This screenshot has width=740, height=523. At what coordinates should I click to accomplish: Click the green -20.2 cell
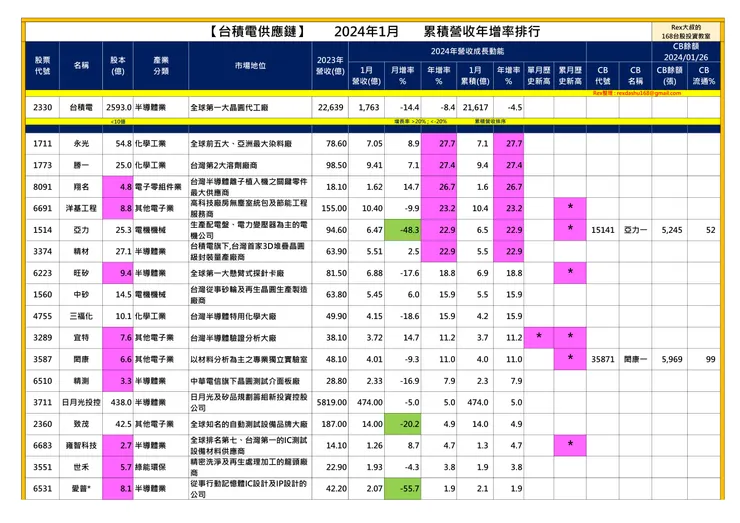click(x=403, y=424)
